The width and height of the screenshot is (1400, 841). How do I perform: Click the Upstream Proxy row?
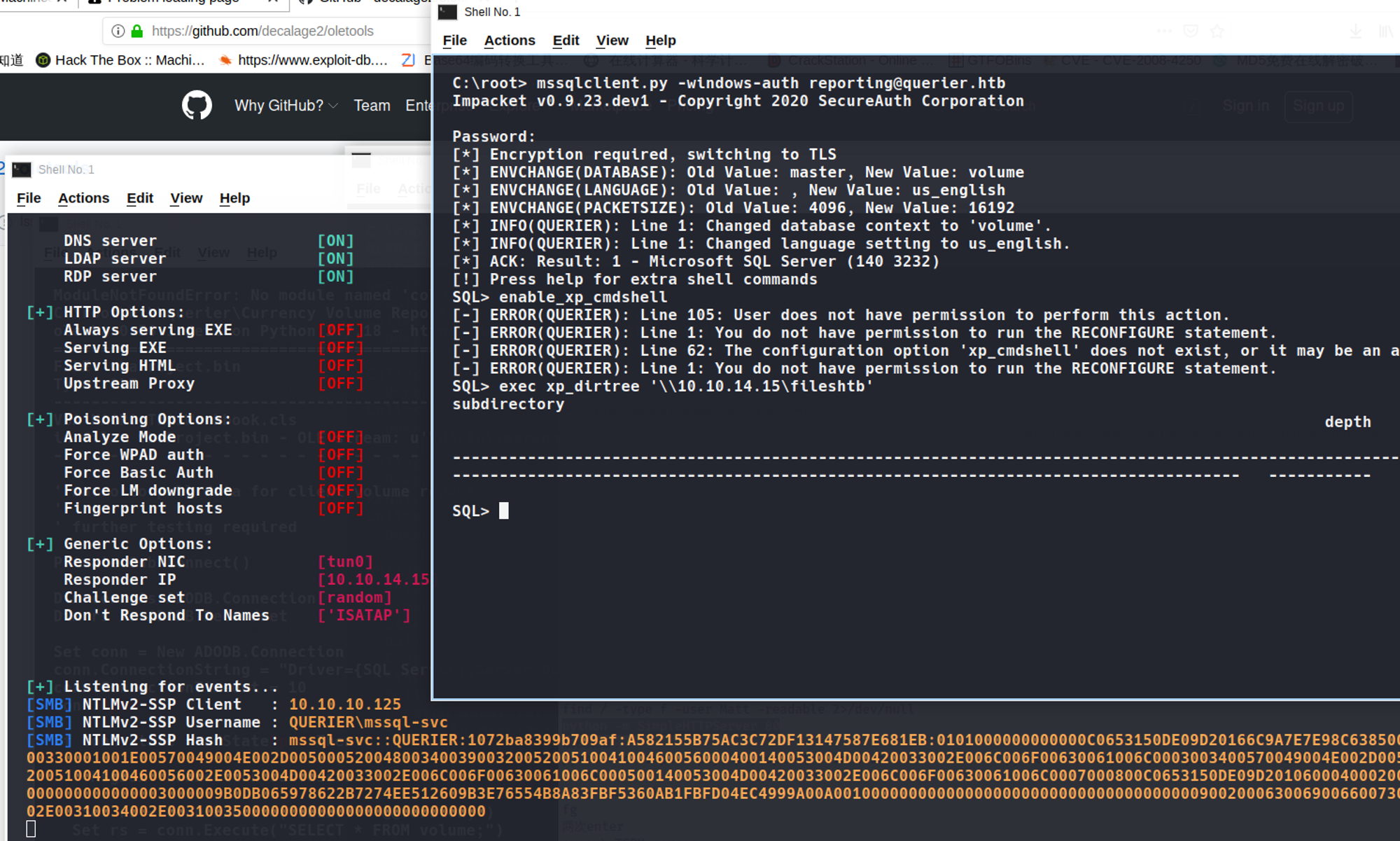(213, 384)
